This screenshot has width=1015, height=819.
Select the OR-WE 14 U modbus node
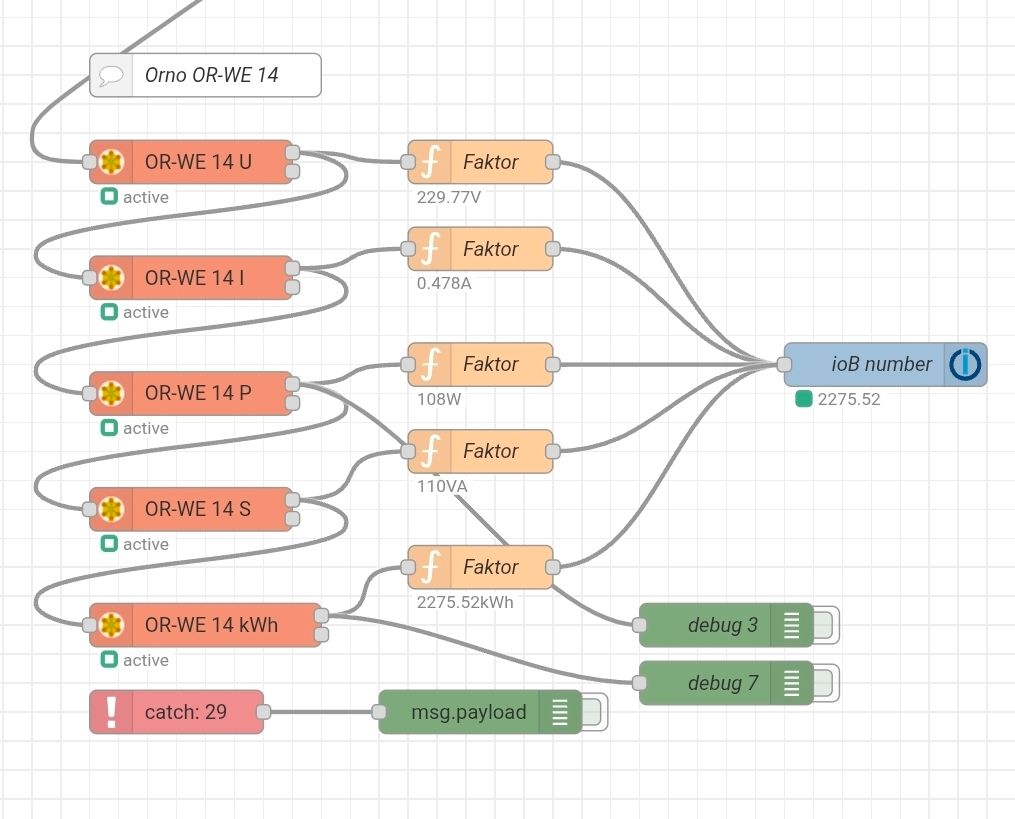click(x=191, y=162)
